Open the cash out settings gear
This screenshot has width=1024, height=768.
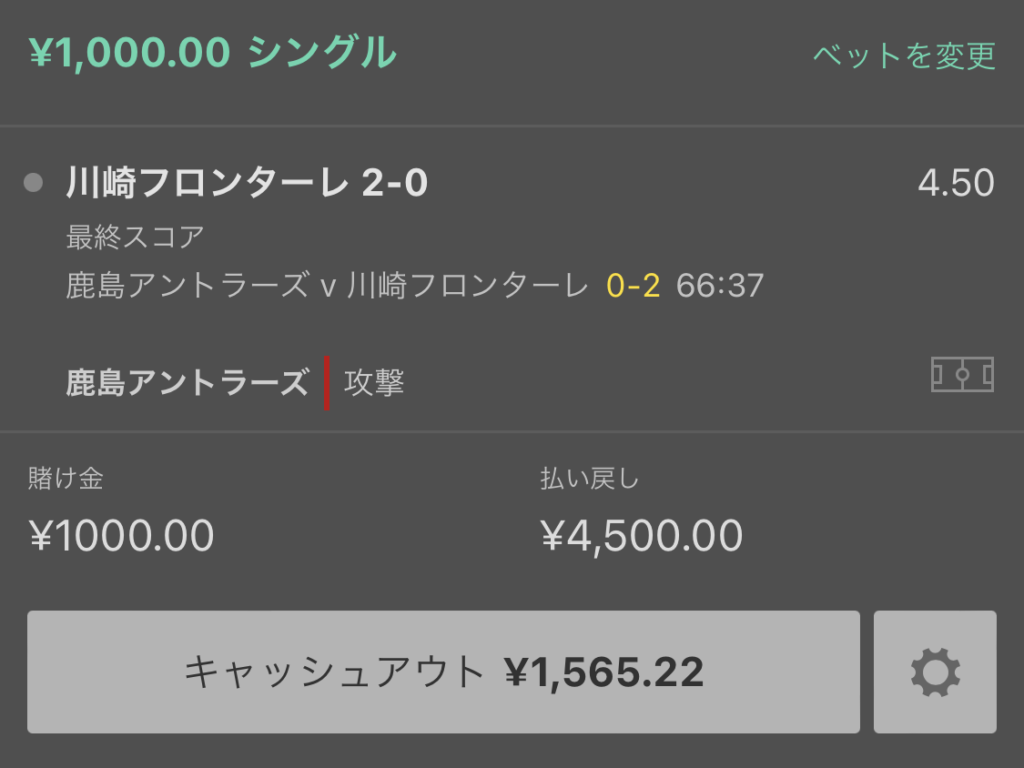point(935,672)
